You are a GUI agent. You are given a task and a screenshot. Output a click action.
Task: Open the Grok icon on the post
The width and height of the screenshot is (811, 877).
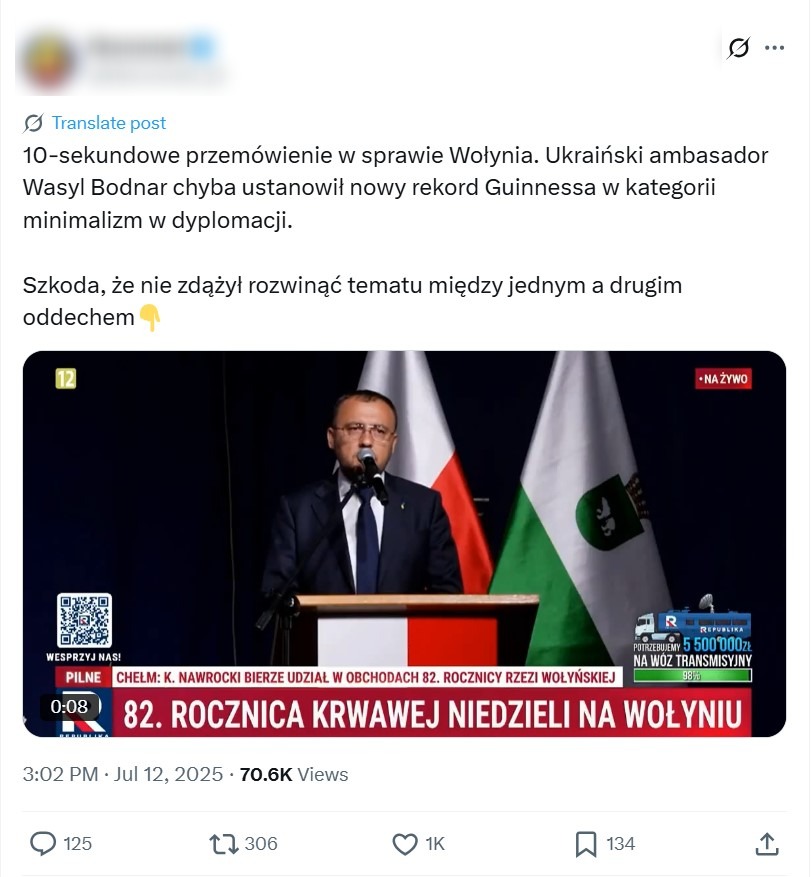(738, 47)
